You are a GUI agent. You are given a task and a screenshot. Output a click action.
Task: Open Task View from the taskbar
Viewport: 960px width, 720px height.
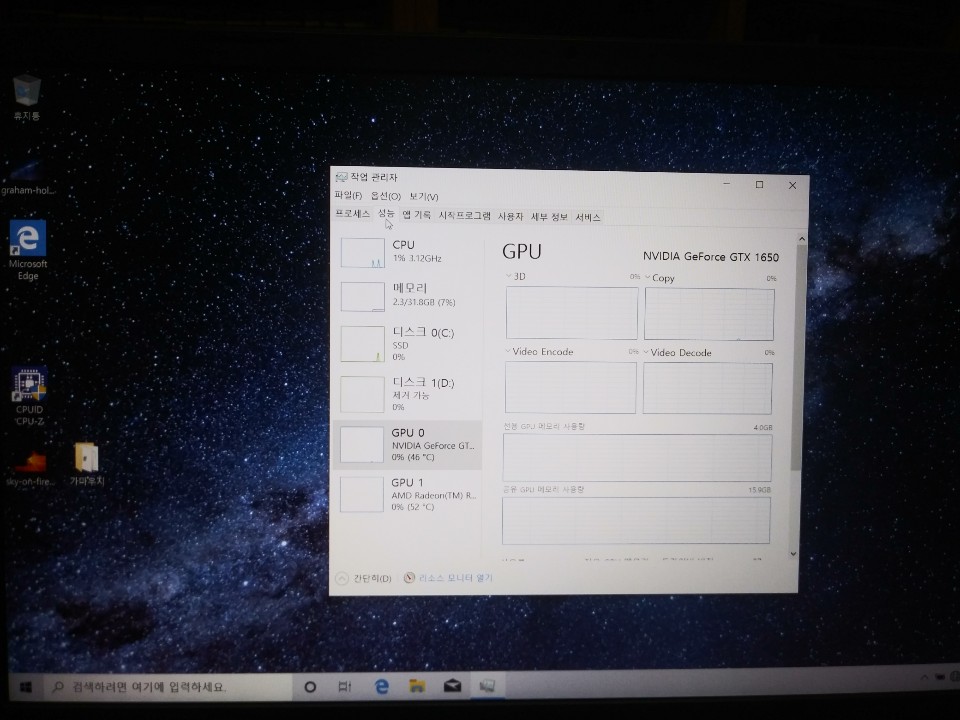coord(345,687)
